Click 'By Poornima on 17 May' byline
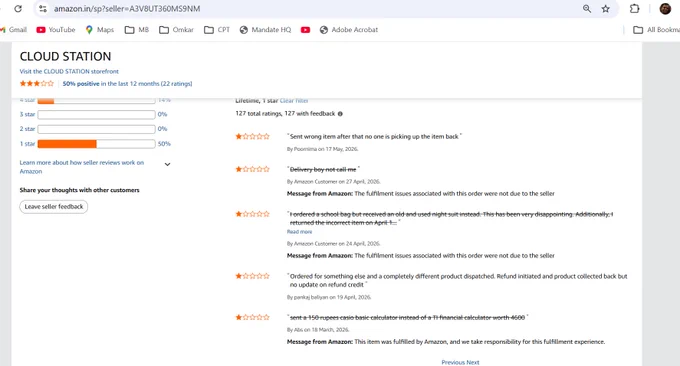This screenshot has height=366, width=680. (x=322, y=149)
